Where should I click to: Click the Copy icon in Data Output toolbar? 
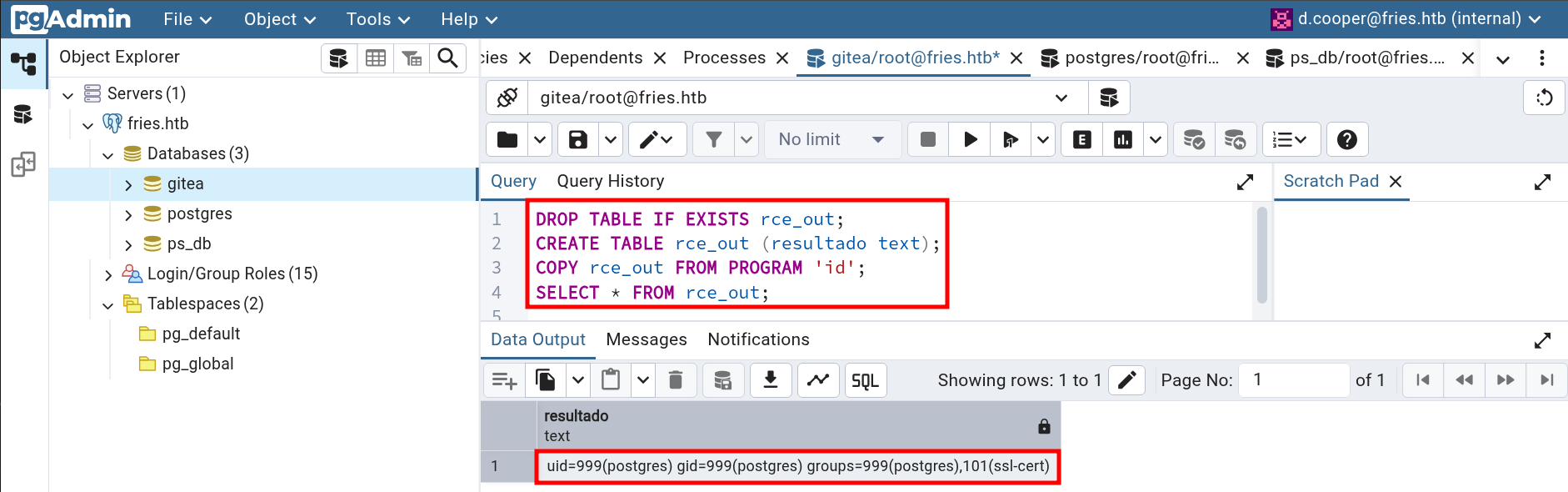pos(546,380)
